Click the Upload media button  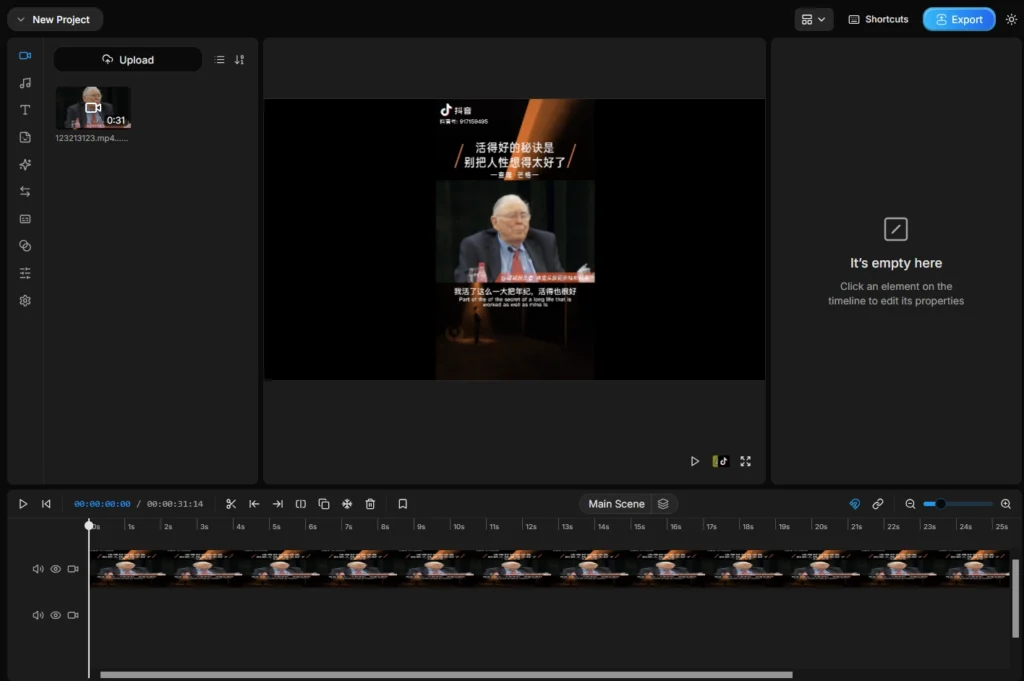click(128, 60)
